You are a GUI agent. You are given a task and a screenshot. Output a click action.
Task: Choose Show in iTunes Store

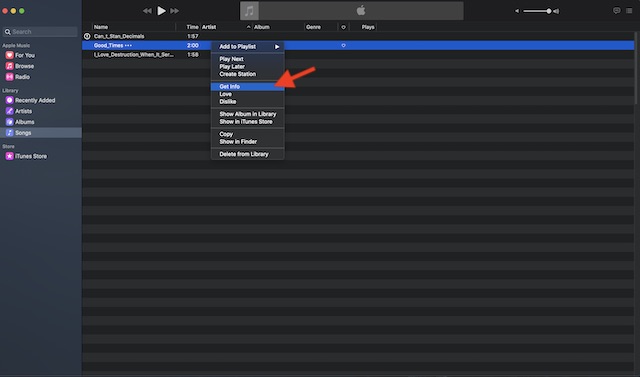[x=247, y=122]
